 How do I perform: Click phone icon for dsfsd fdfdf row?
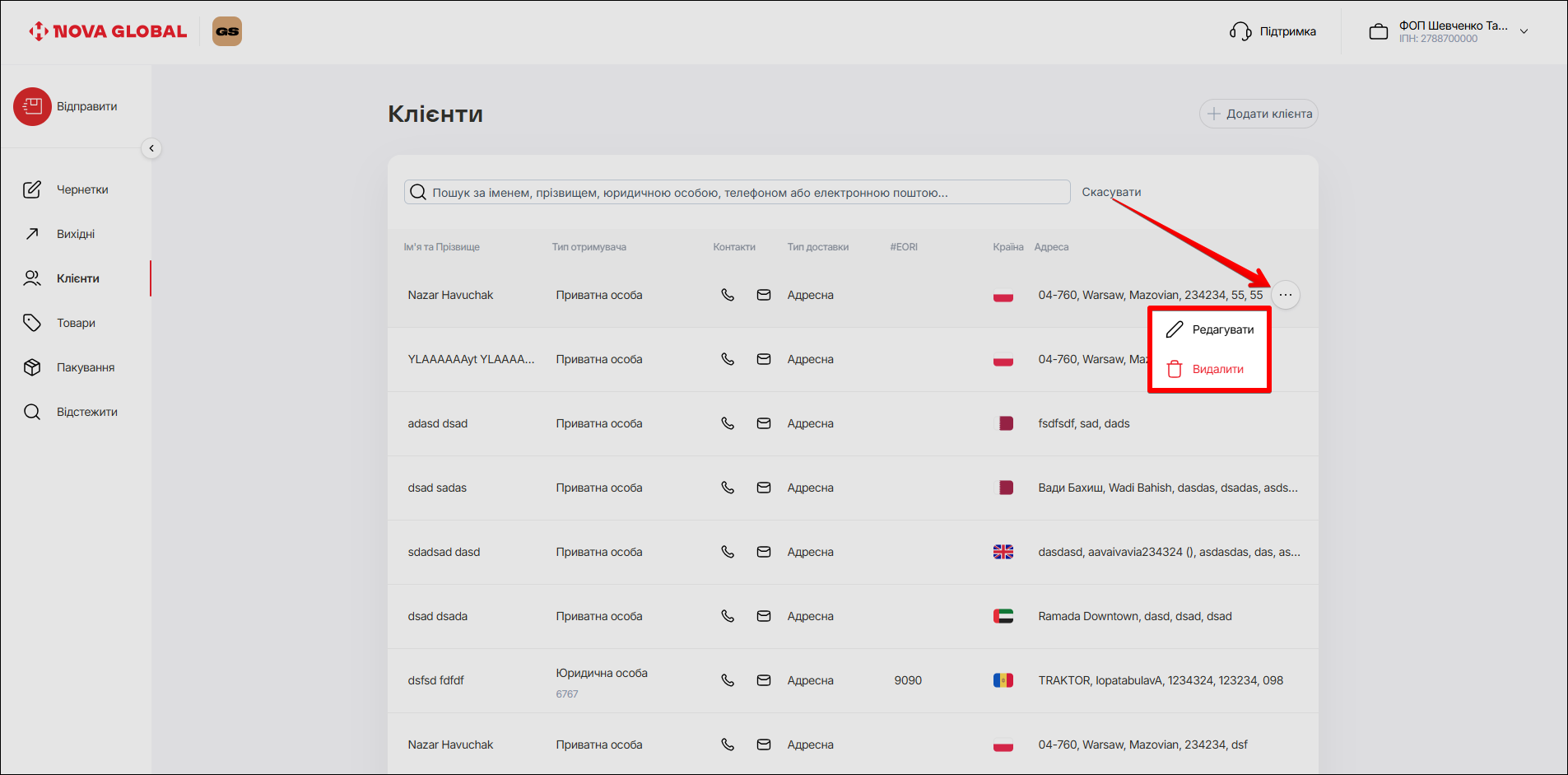point(728,680)
